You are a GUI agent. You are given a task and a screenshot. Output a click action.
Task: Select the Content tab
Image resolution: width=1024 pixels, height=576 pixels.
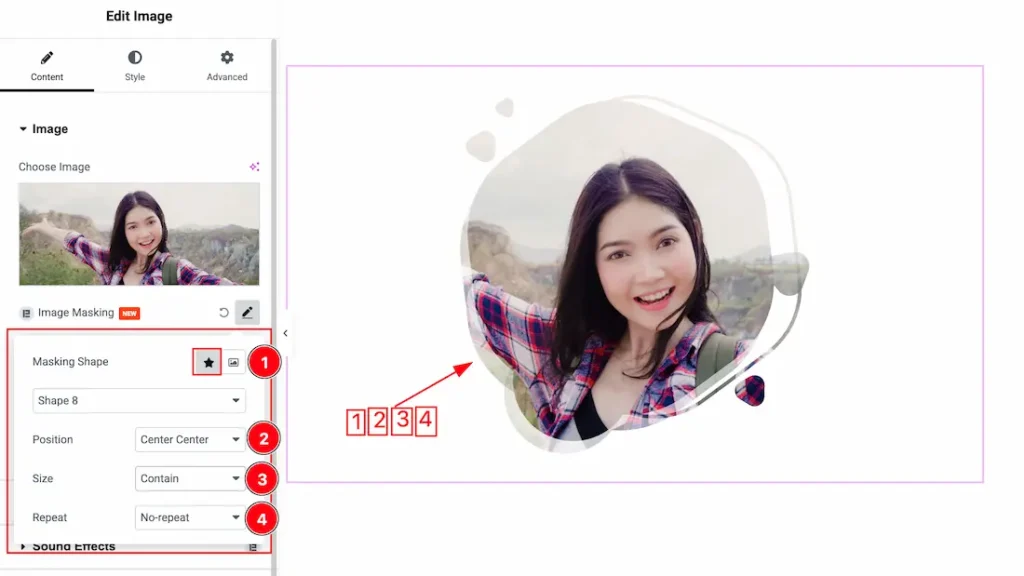[47, 66]
